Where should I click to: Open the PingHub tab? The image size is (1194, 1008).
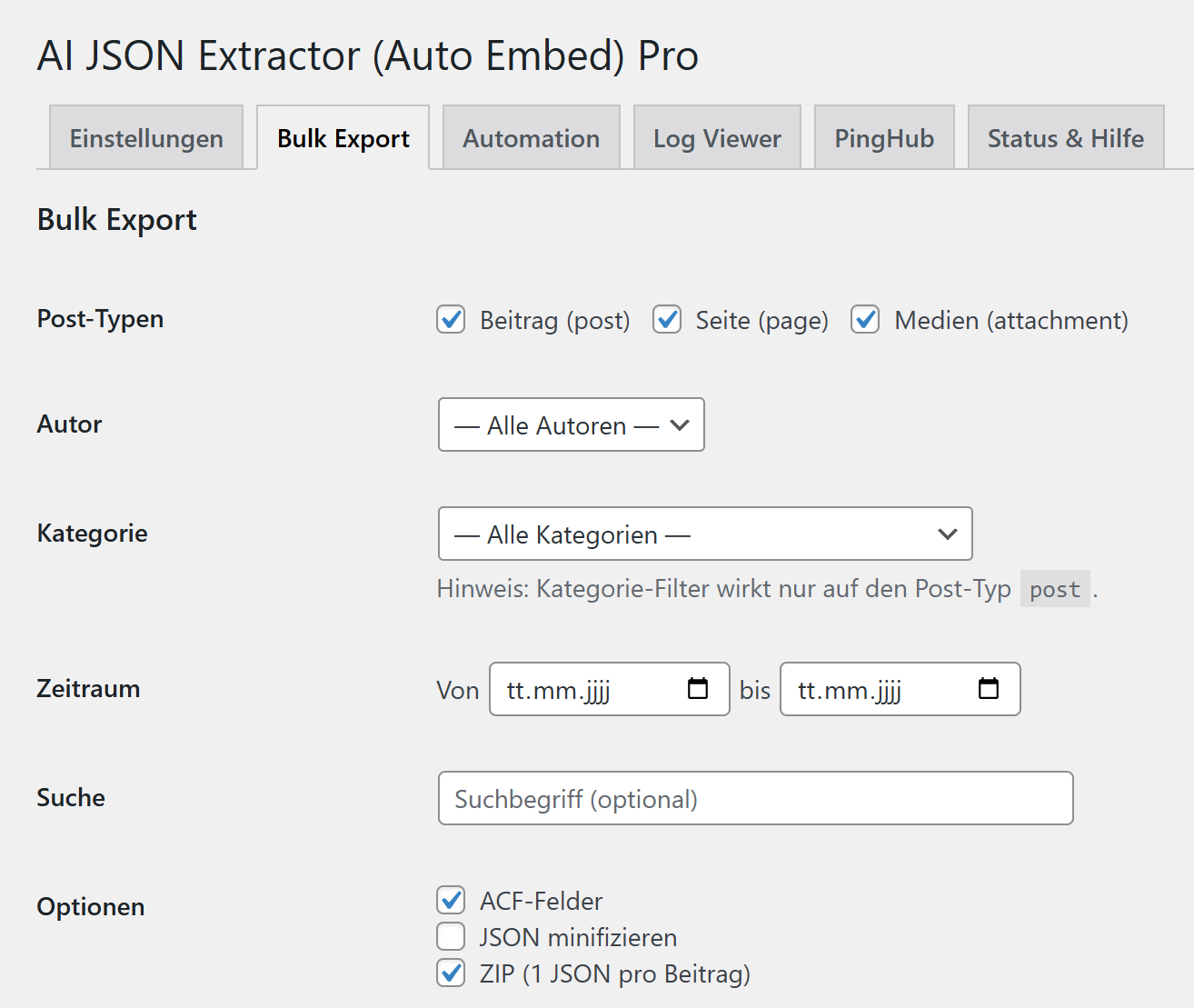(x=883, y=138)
